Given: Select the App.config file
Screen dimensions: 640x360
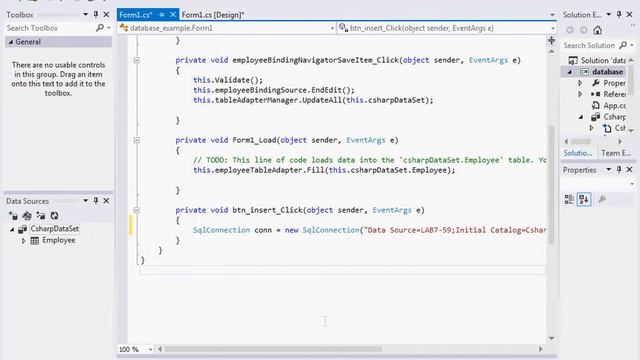Looking at the screenshot, I should point(614,106).
